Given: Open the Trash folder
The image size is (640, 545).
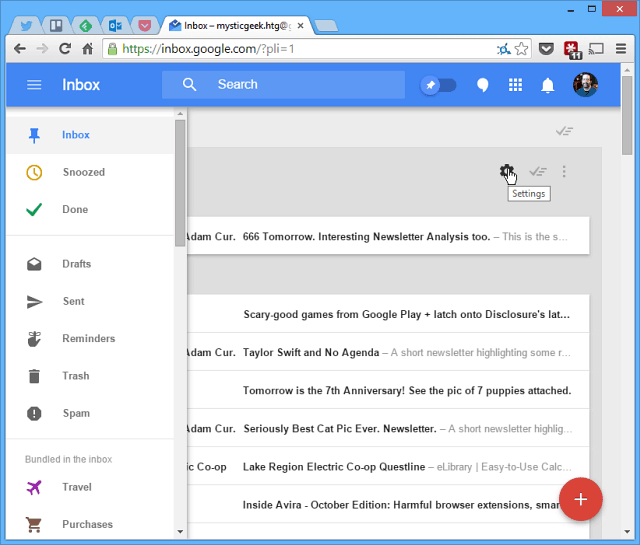Looking at the screenshot, I should [90, 376].
